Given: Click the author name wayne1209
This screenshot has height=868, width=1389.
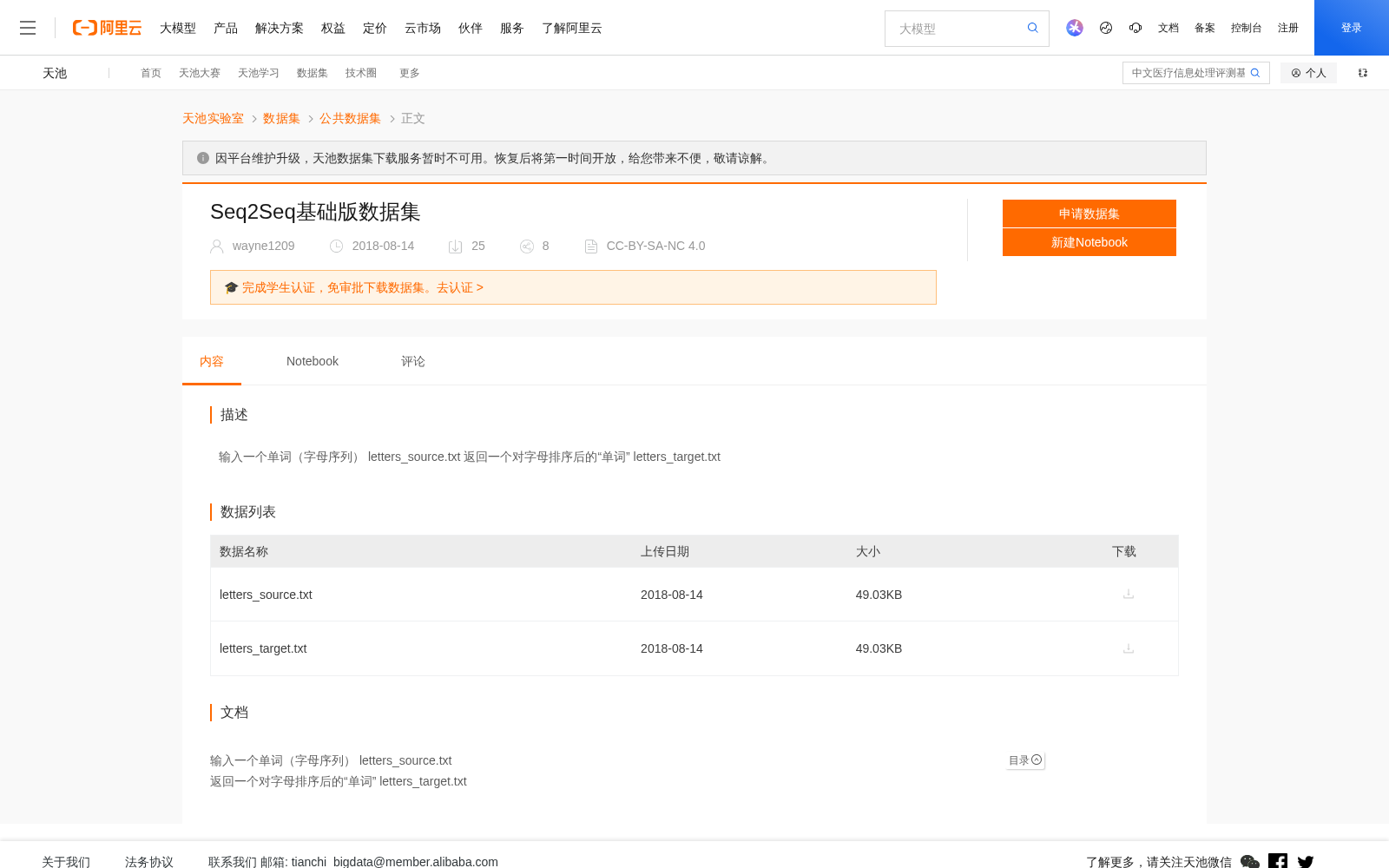Looking at the screenshot, I should click(x=264, y=246).
